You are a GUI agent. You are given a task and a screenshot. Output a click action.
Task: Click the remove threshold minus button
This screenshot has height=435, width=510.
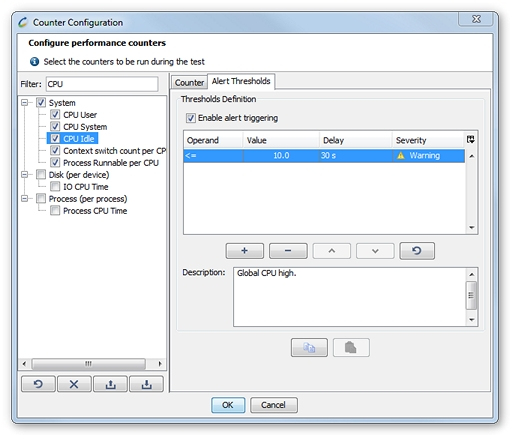pos(288,251)
